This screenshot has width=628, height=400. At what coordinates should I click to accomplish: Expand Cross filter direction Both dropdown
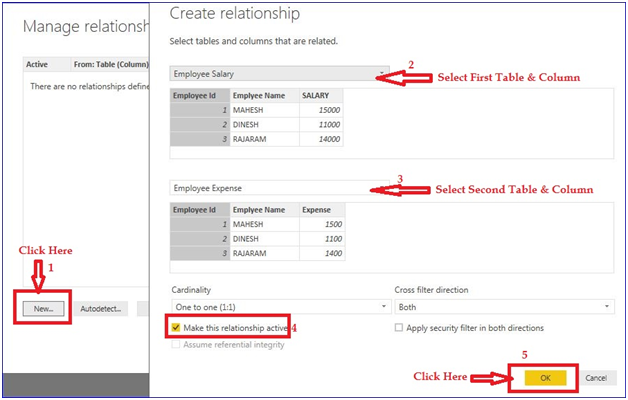click(503, 306)
